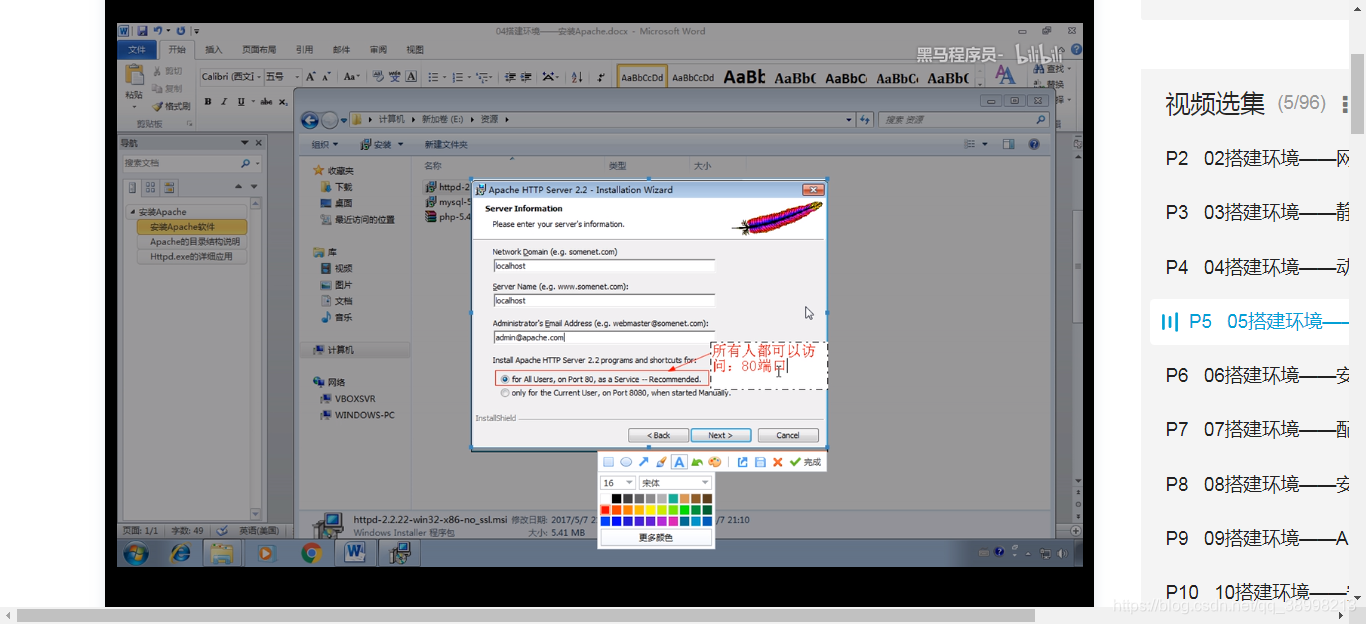The image size is (1366, 624).
Task: Select the text annotation tool
Action: [679, 462]
